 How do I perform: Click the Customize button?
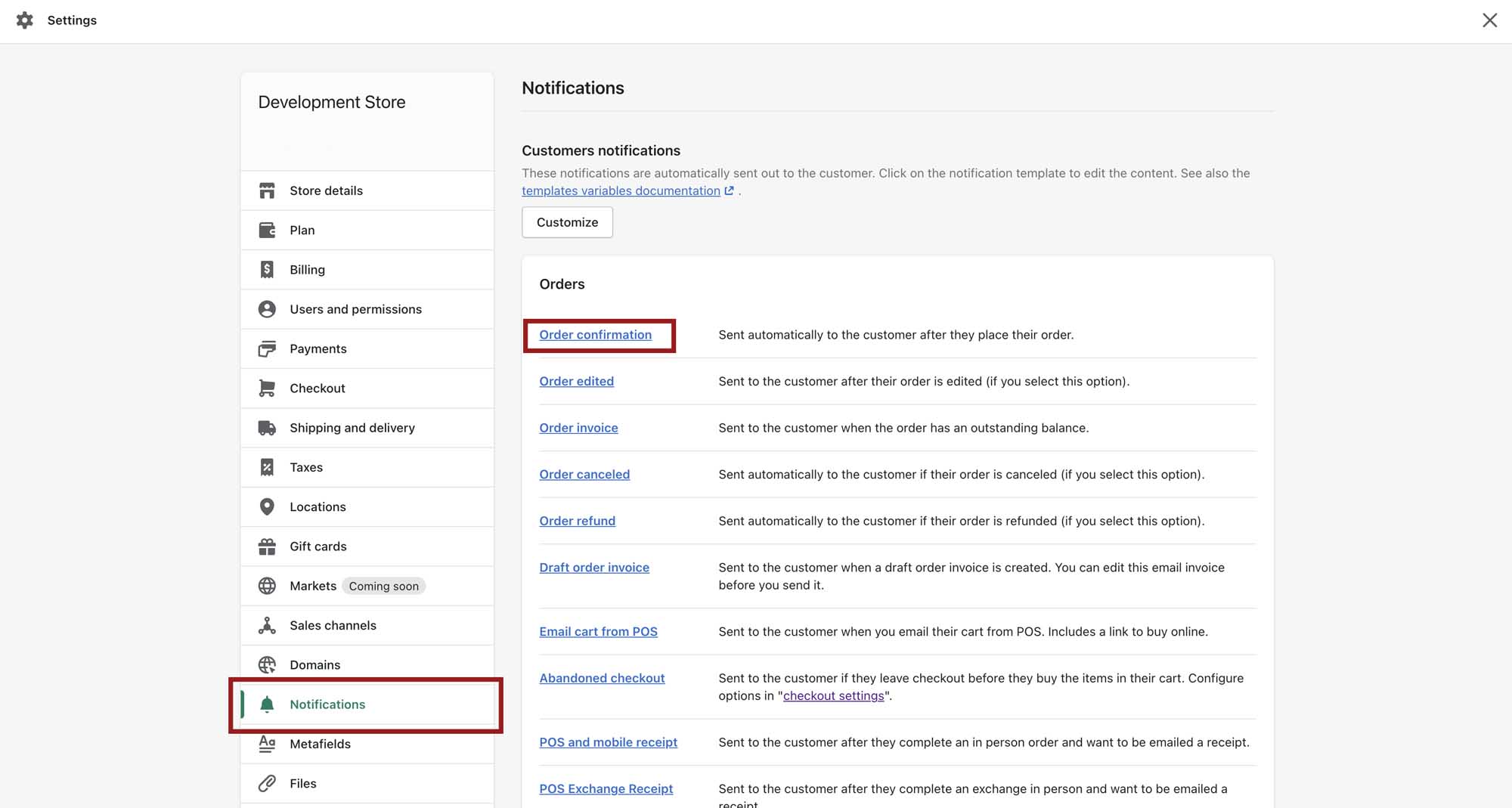(567, 222)
